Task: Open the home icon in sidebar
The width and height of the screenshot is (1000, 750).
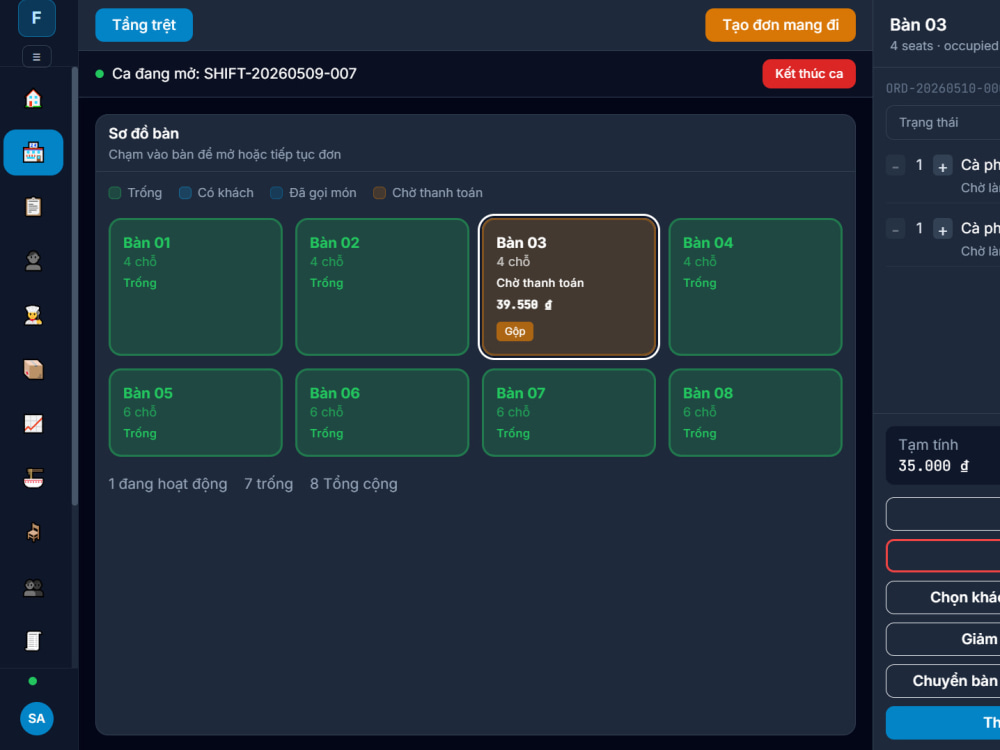Action: 33,98
